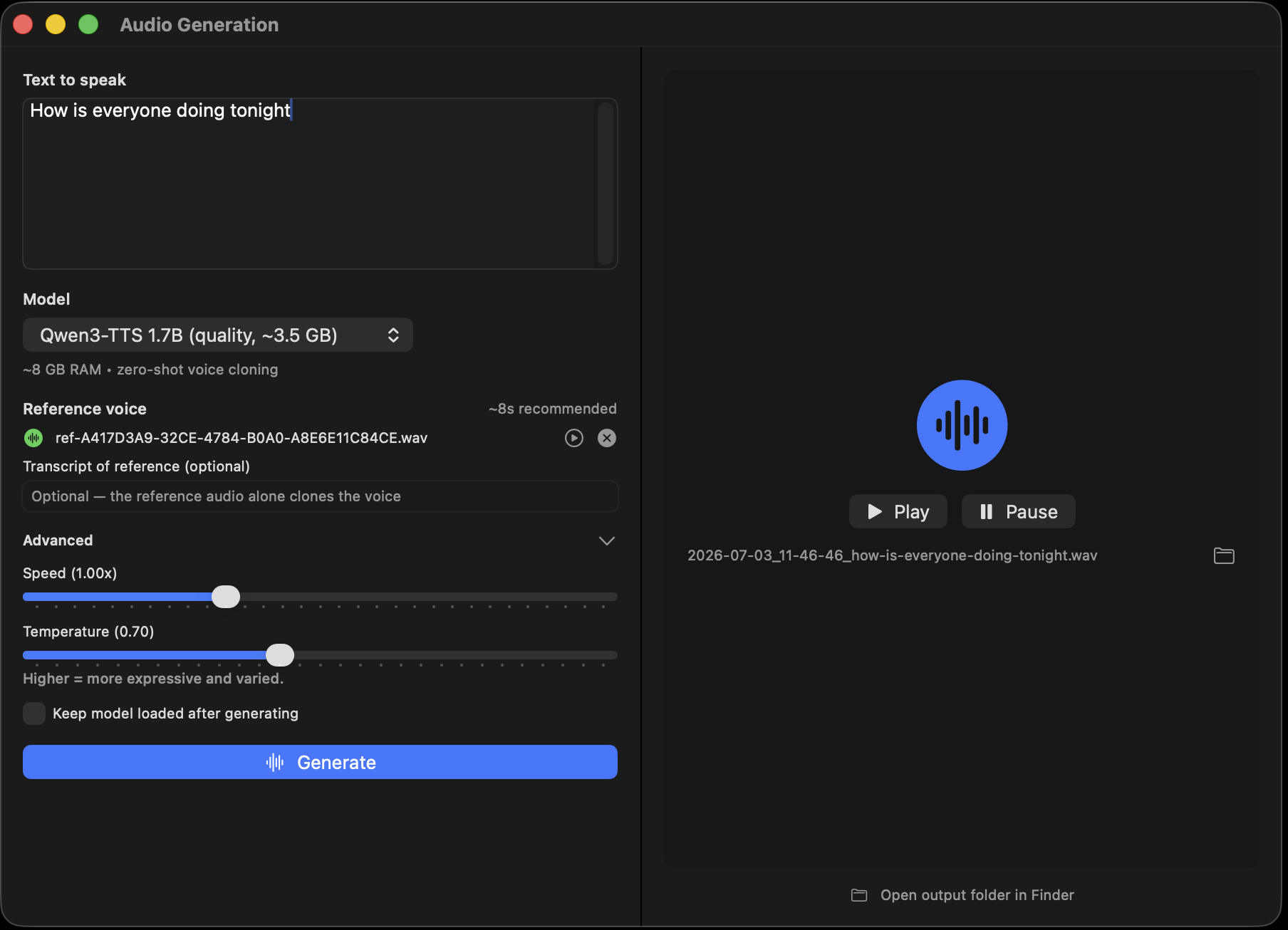Zoom the window with green button

click(88, 24)
